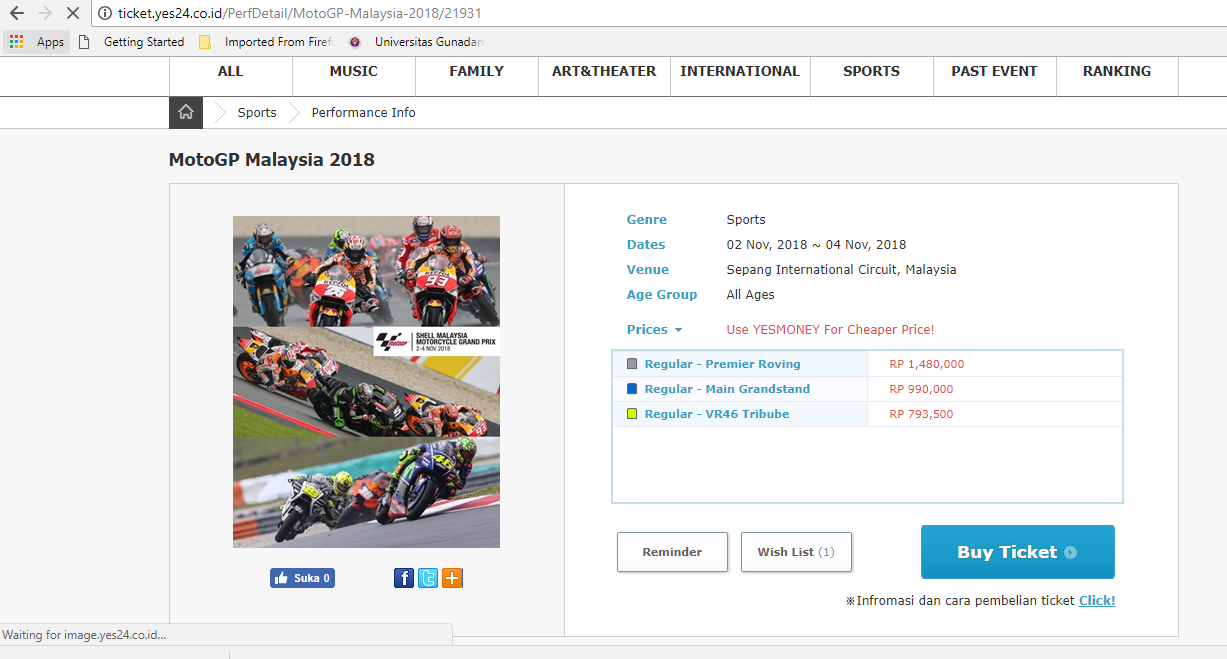Open the FAMILY category tab

477,72
